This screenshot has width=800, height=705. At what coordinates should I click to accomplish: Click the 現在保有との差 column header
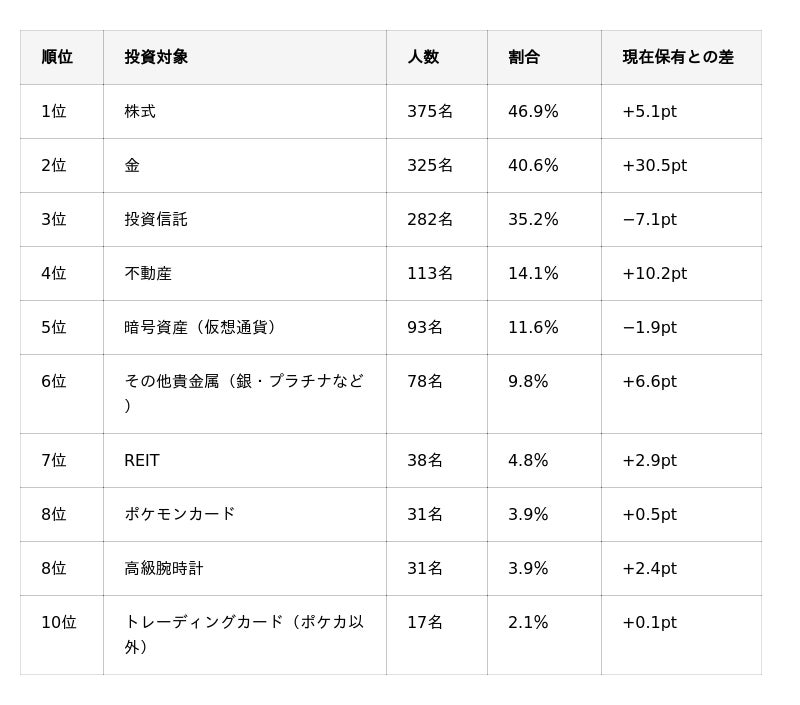(x=678, y=57)
